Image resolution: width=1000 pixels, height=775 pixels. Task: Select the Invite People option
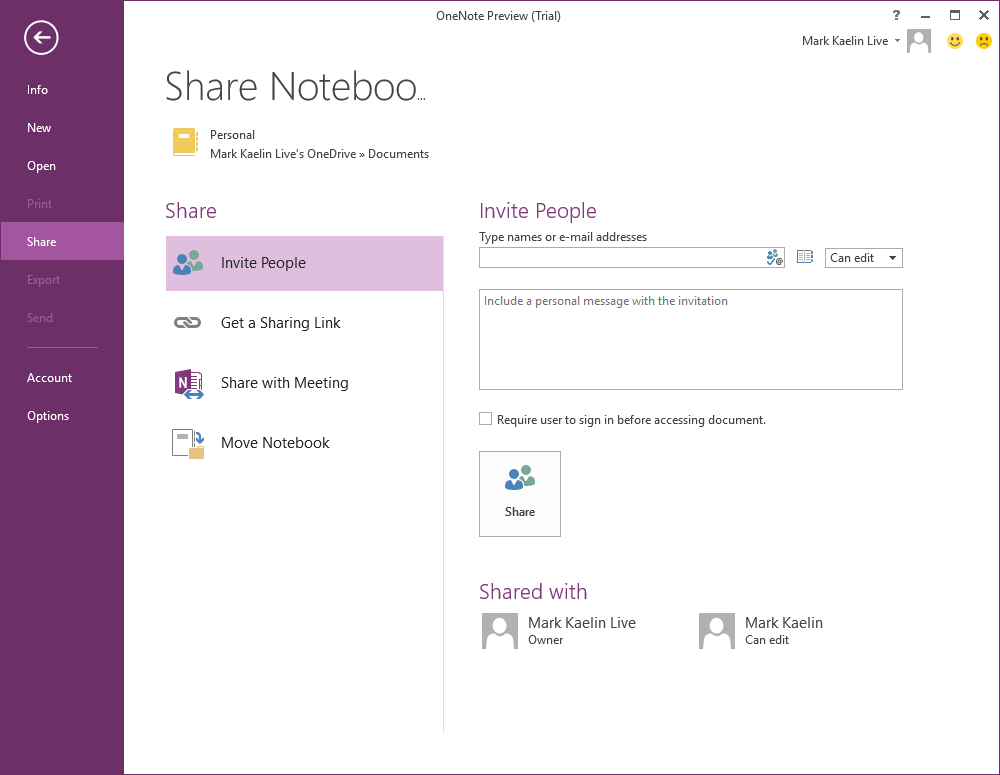tap(304, 263)
